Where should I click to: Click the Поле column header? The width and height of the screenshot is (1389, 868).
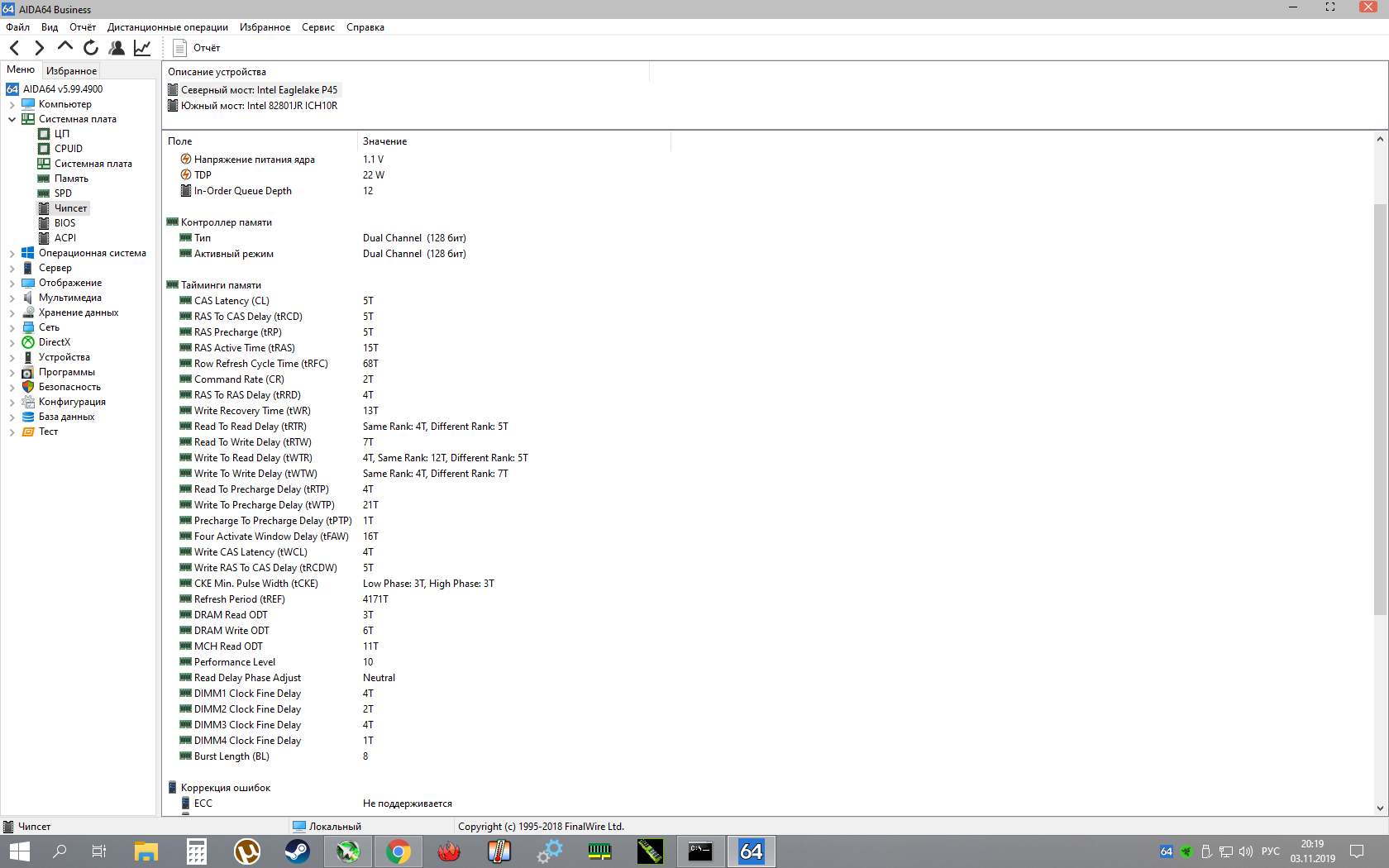pyautogui.click(x=260, y=141)
